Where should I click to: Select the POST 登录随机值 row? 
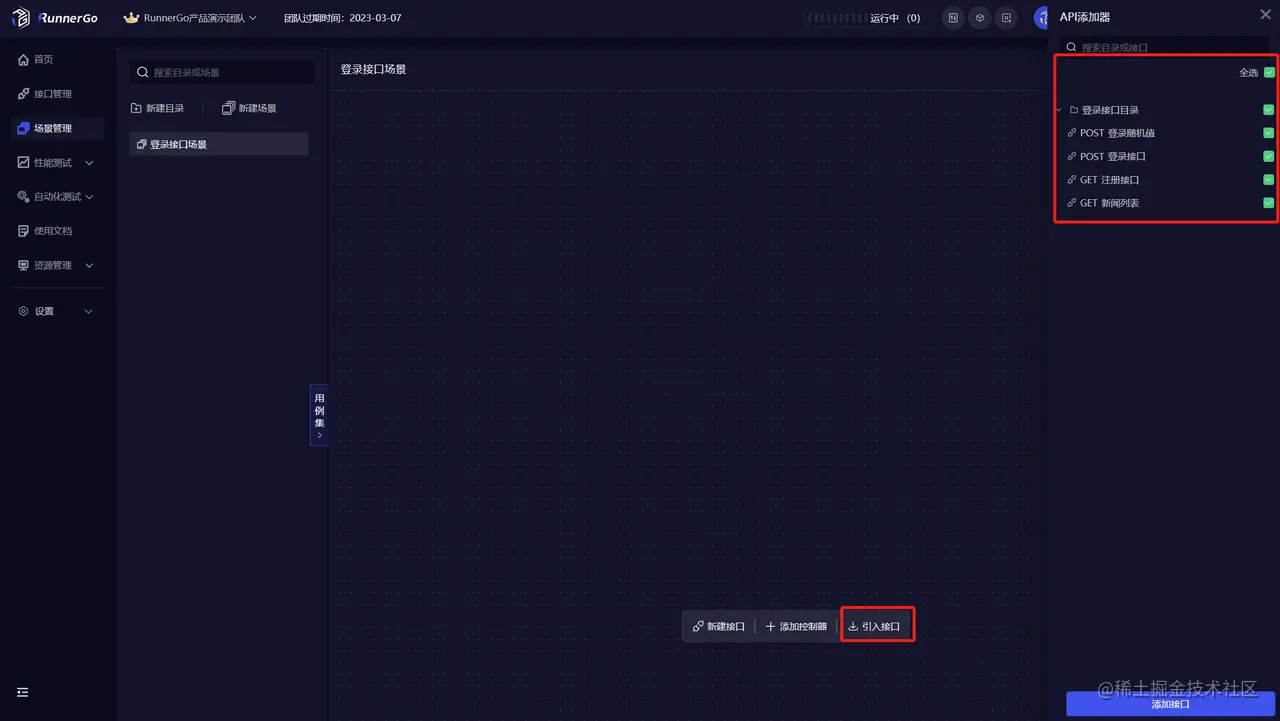pos(1166,133)
